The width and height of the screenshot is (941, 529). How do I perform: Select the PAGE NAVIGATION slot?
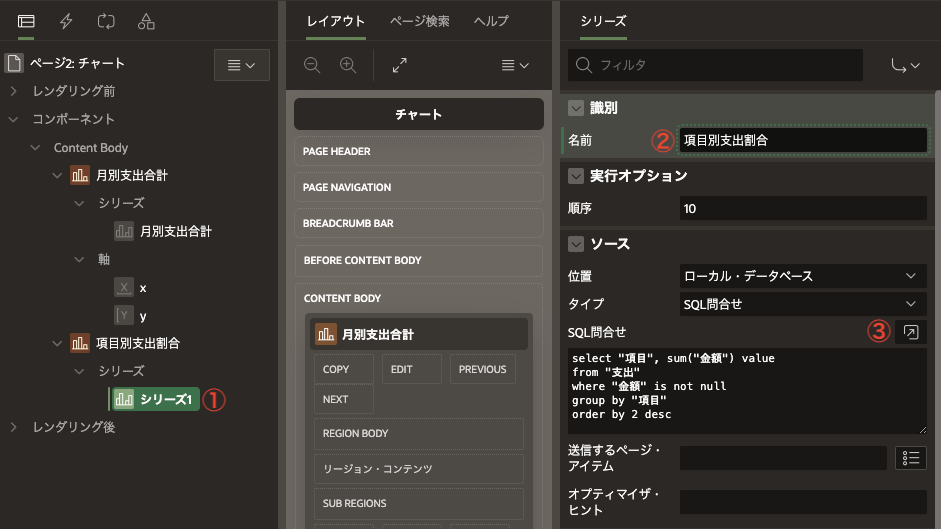click(x=419, y=187)
